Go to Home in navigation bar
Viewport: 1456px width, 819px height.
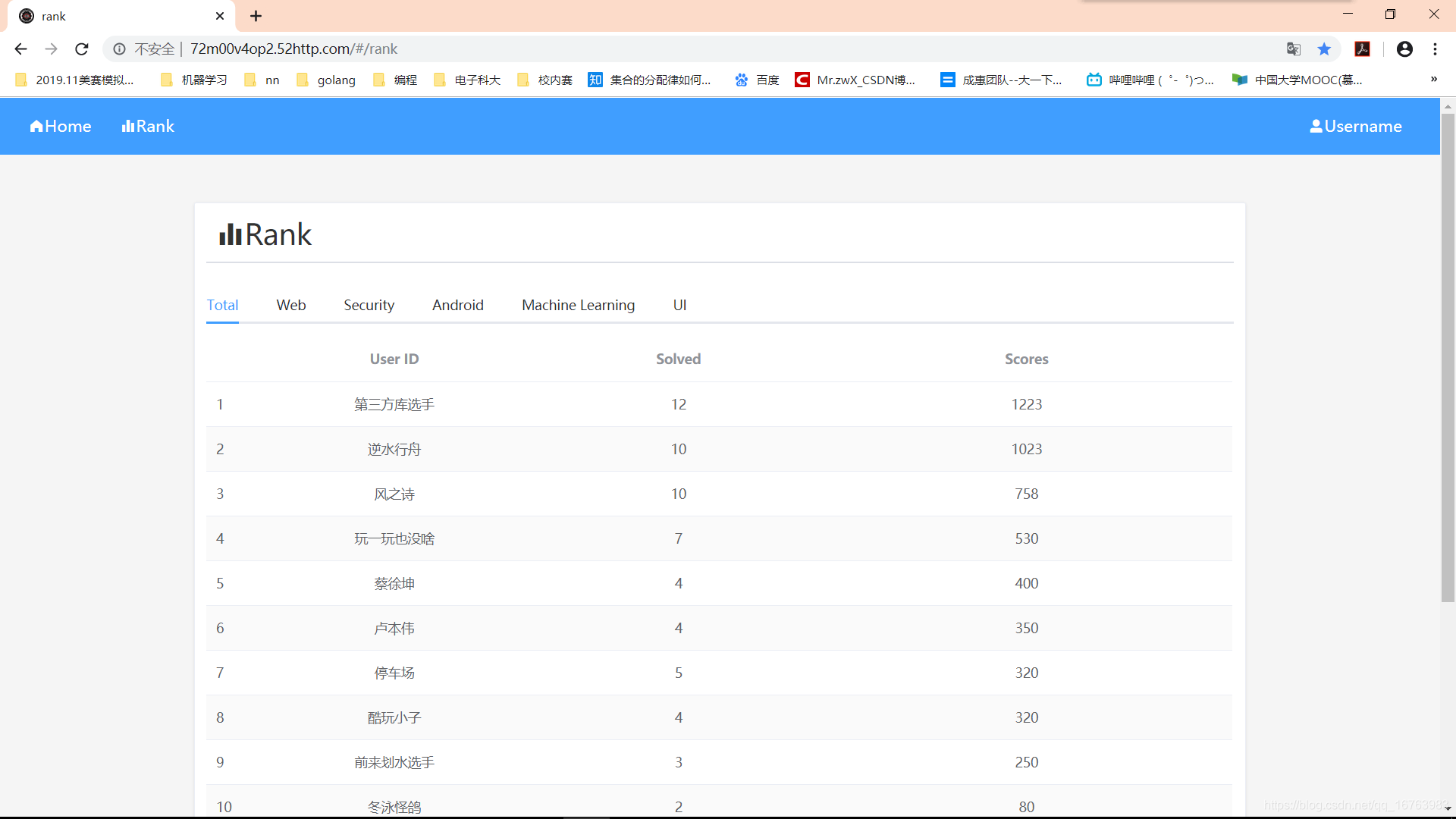pos(61,127)
